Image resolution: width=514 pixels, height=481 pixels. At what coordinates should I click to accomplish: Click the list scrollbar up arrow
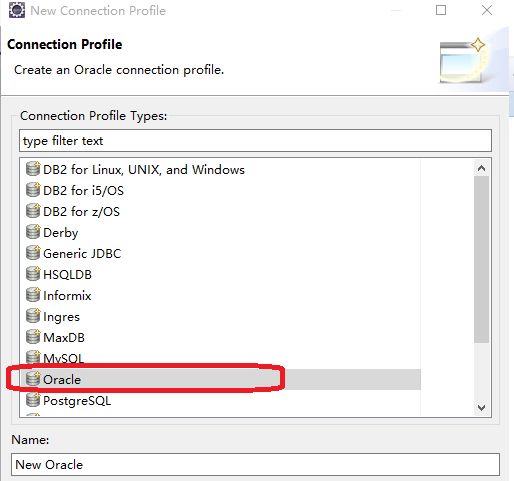481,168
